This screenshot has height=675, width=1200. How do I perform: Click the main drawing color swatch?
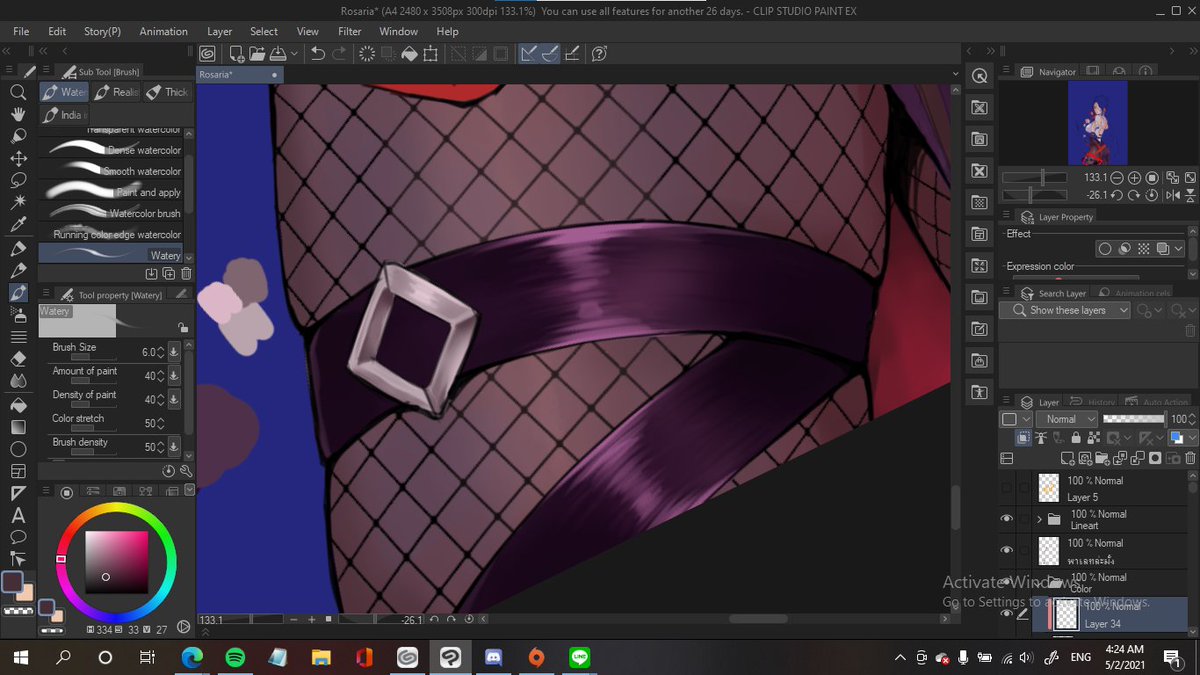point(12,582)
